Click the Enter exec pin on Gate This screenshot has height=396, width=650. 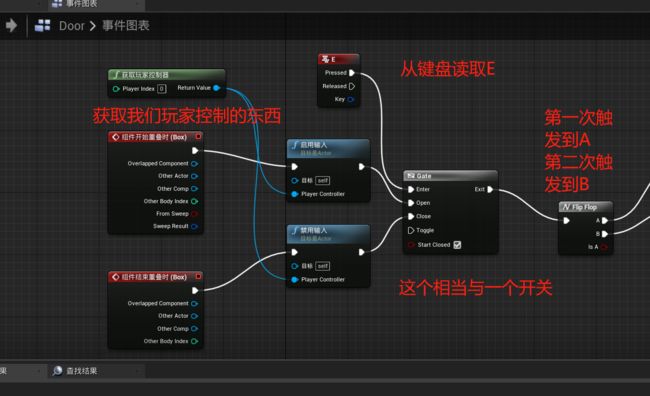tap(411, 189)
